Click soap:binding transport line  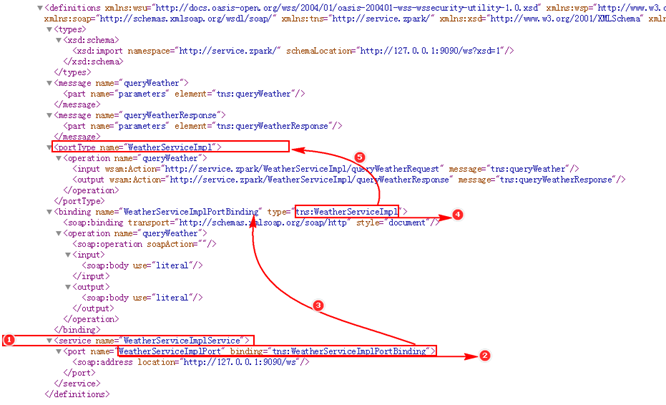point(251,222)
